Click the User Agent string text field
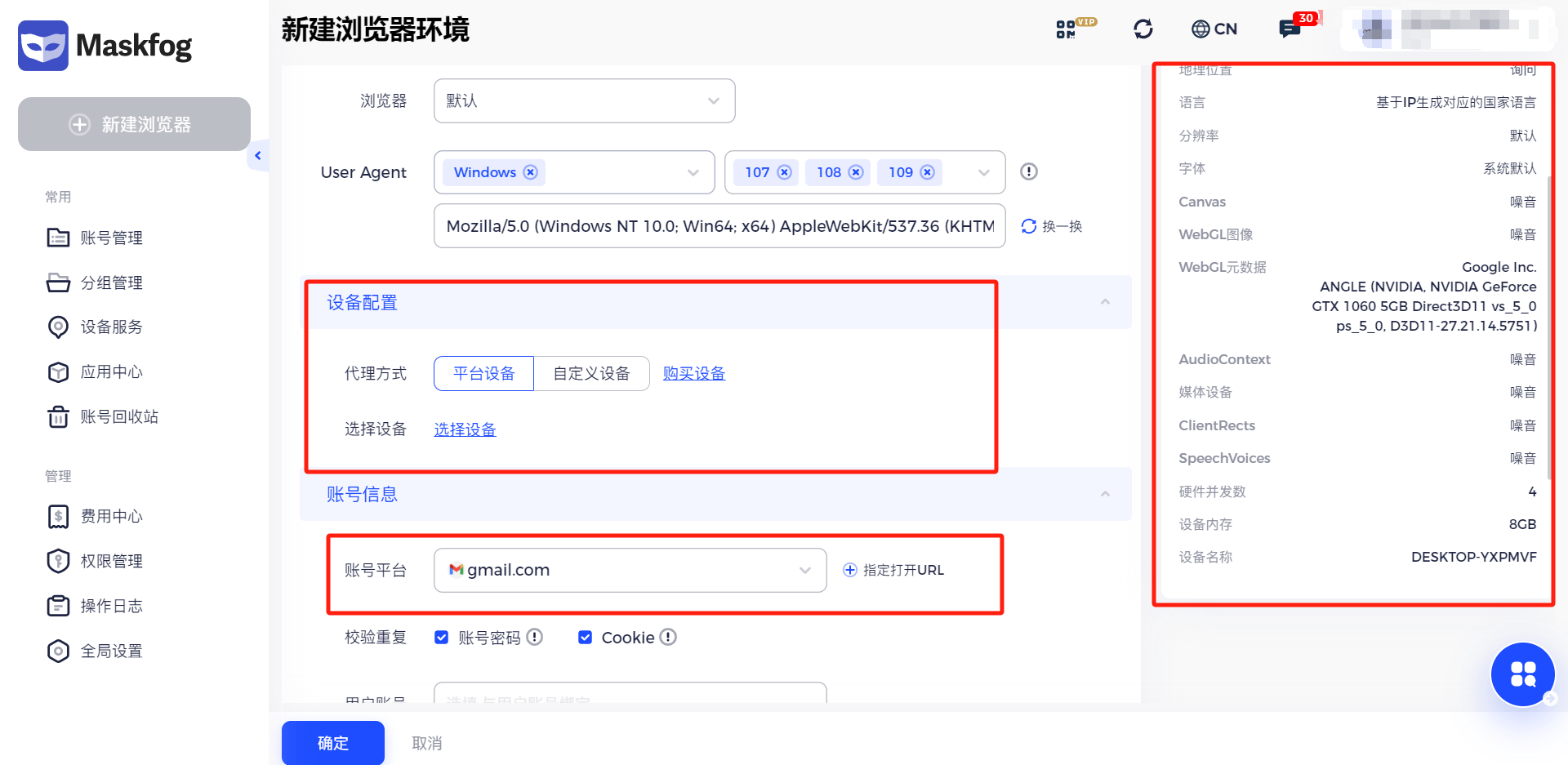This screenshot has height=765, width=1568. pyautogui.click(x=719, y=226)
